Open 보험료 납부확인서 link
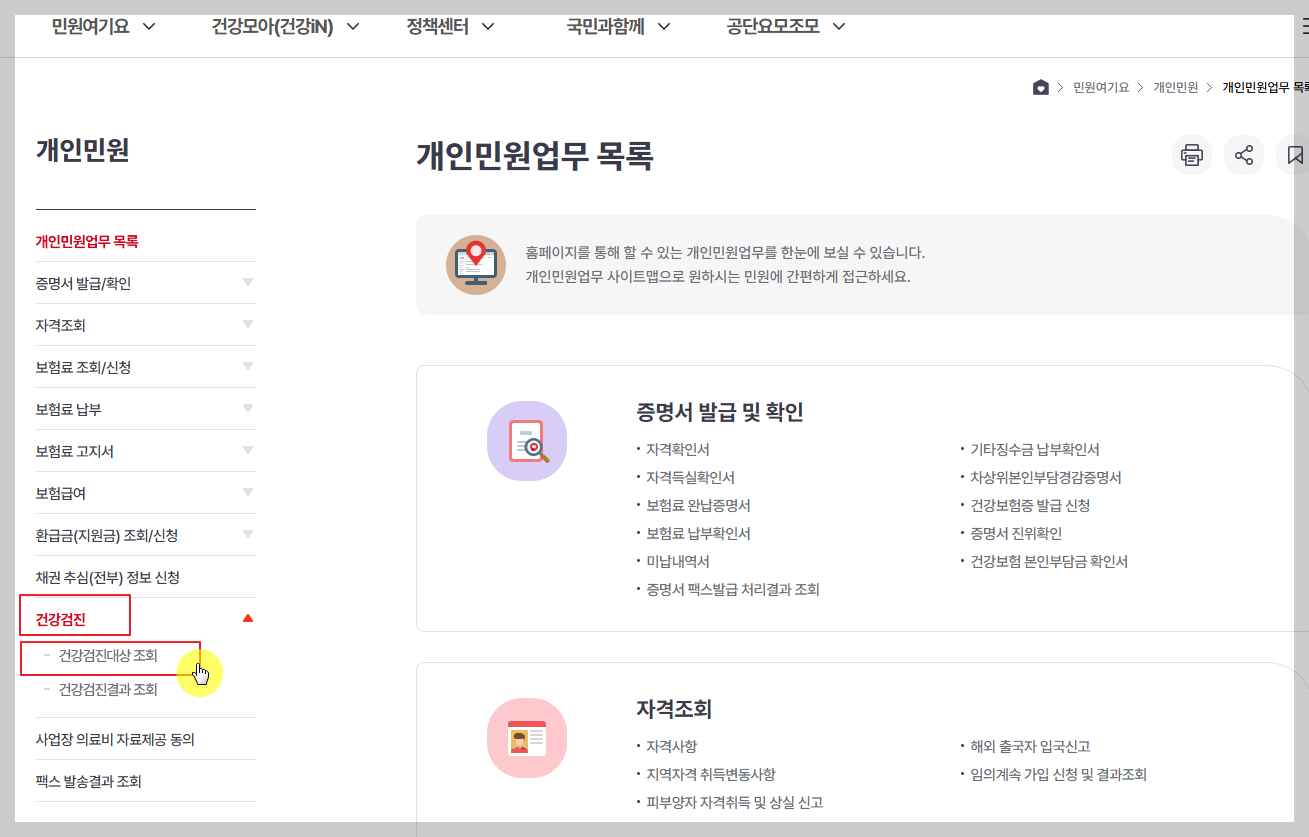The height and width of the screenshot is (837, 1309). point(698,534)
